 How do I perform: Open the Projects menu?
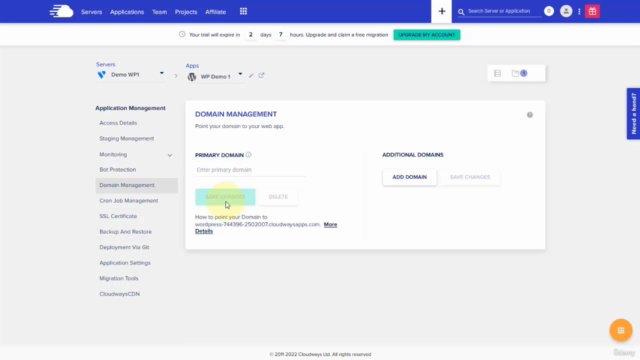pyautogui.click(x=186, y=12)
